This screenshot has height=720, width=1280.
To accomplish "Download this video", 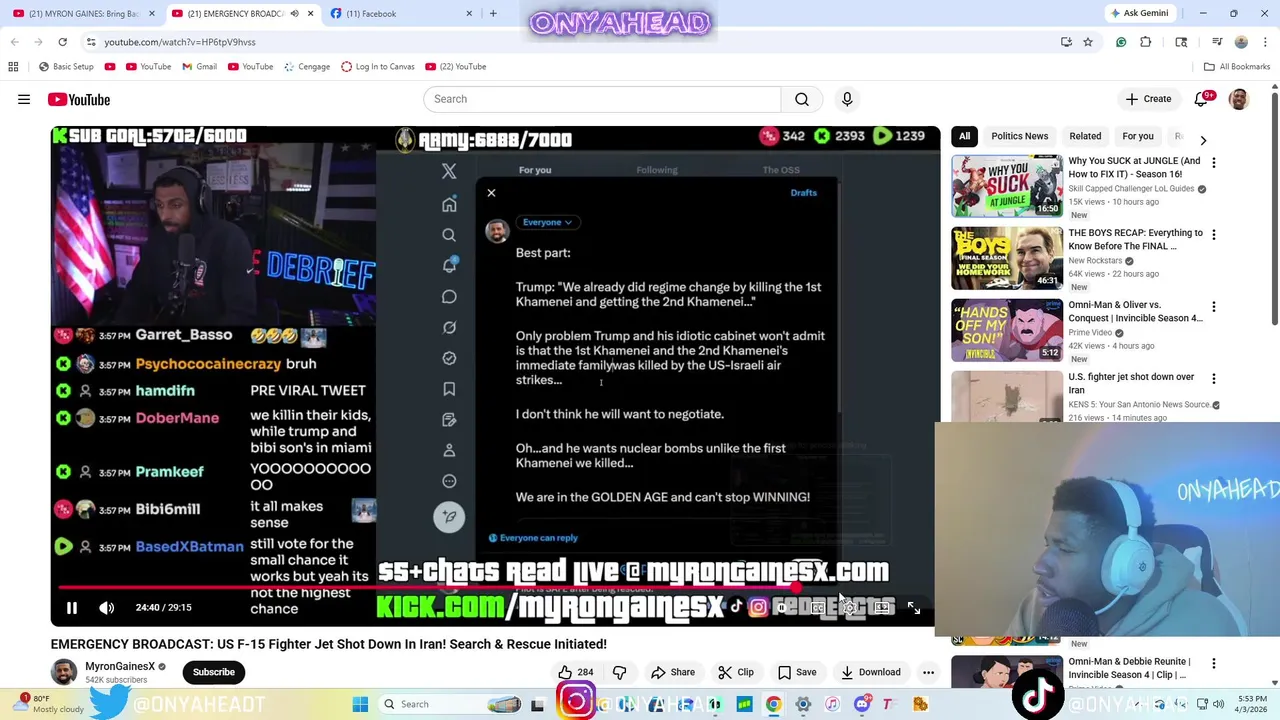I will (x=870, y=672).
